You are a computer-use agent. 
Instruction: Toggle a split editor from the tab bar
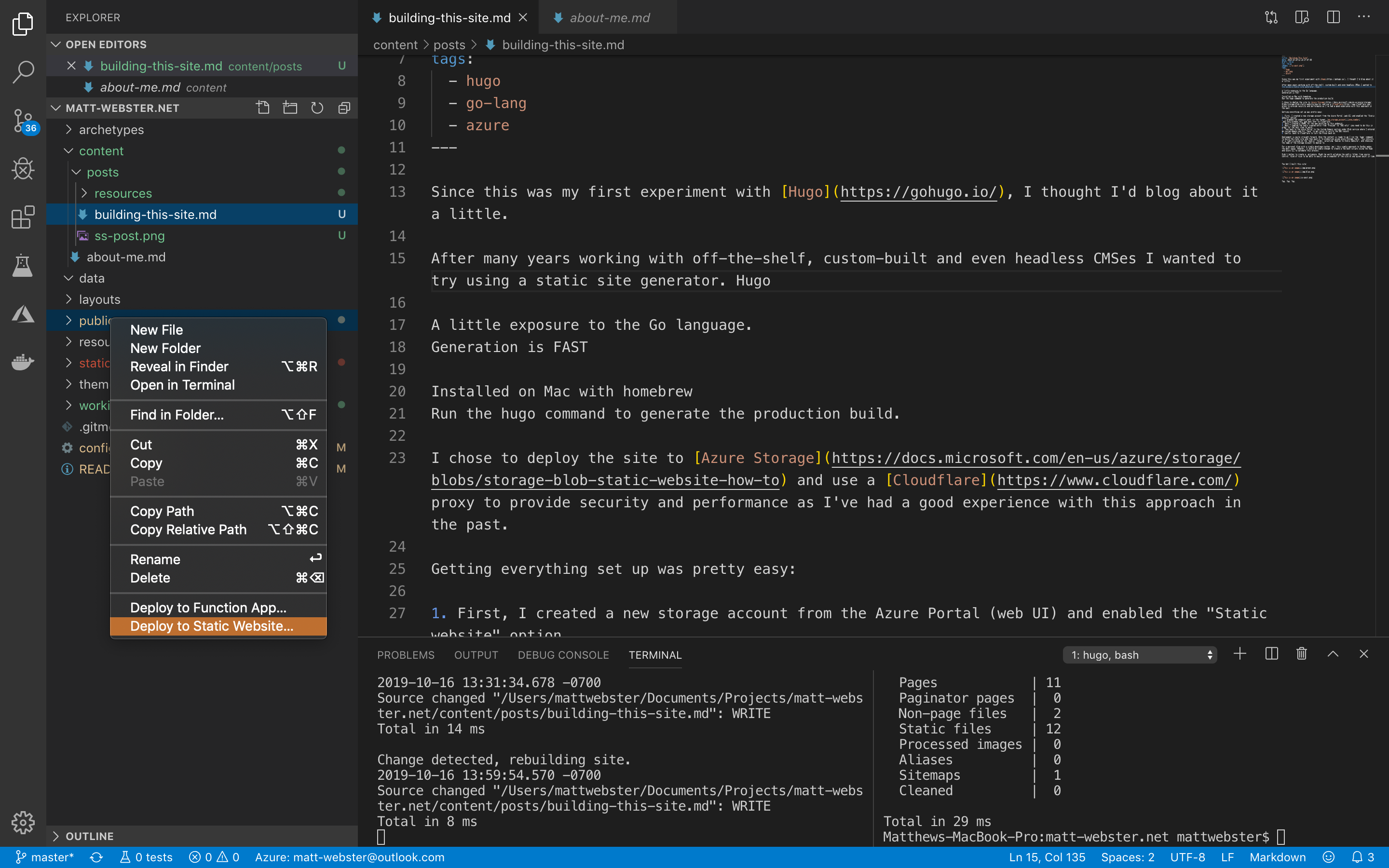(1332, 17)
